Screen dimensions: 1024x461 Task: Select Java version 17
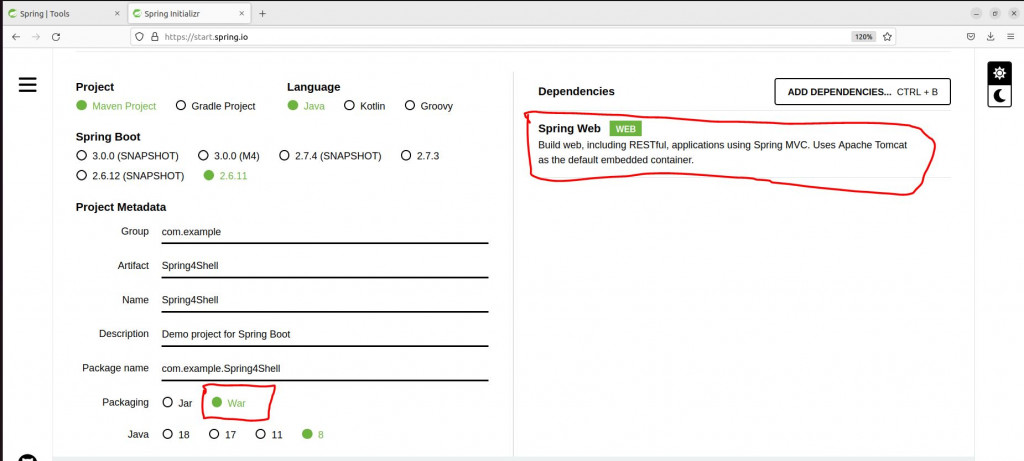click(x=223, y=434)
